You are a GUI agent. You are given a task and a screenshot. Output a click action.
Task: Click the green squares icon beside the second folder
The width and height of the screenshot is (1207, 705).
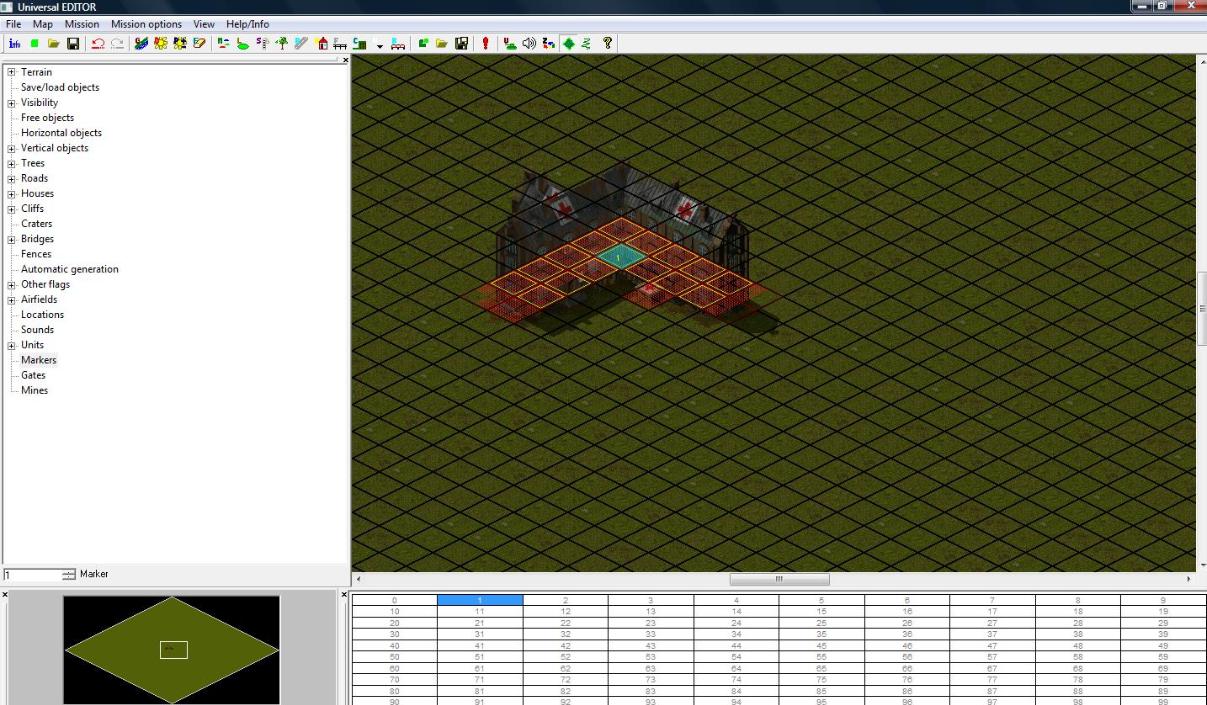tap(423, 43)
